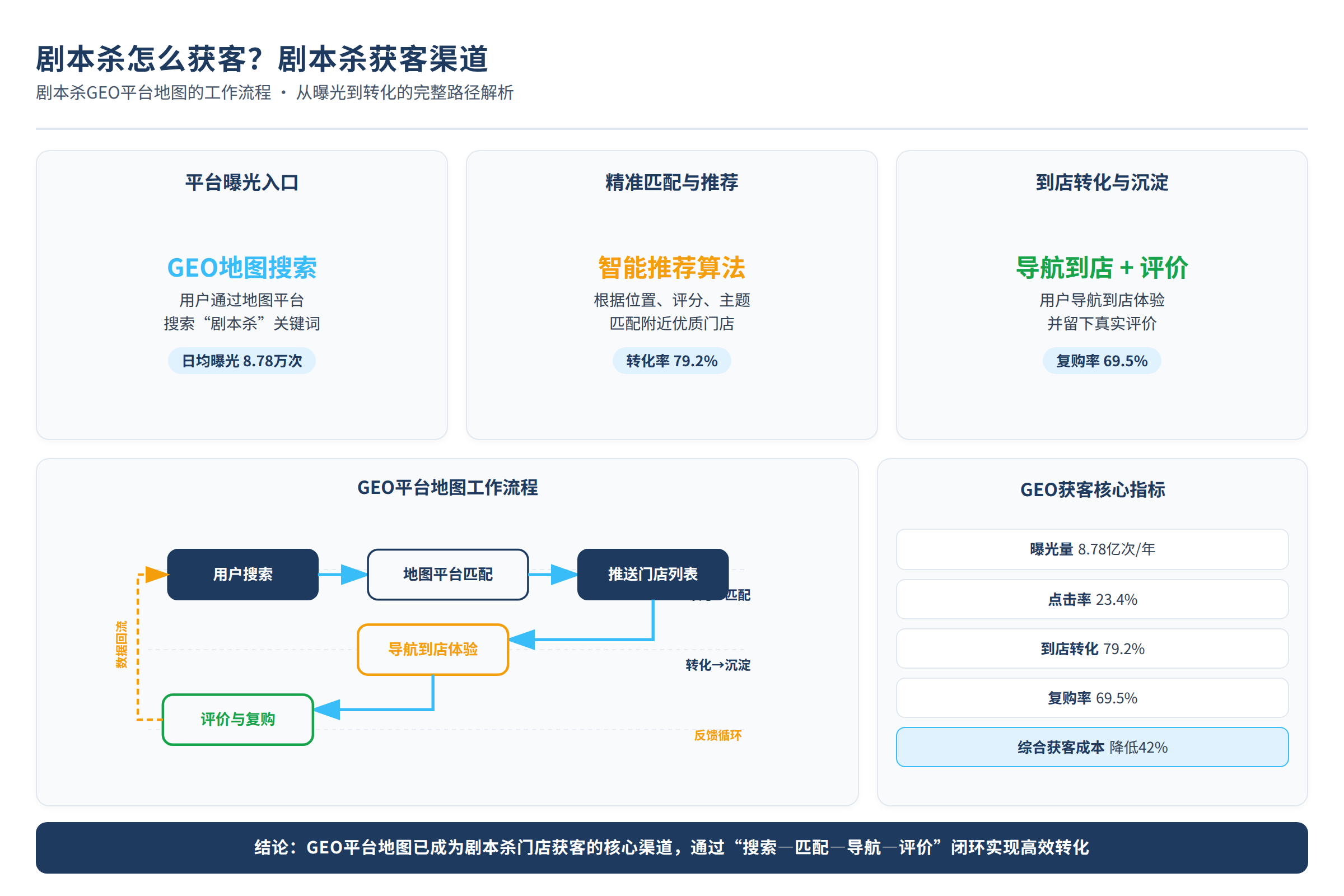Screen dimensions: 1344x896
Task: Click the orange 智能推荐算法 heading
Action: coord(671,268)
